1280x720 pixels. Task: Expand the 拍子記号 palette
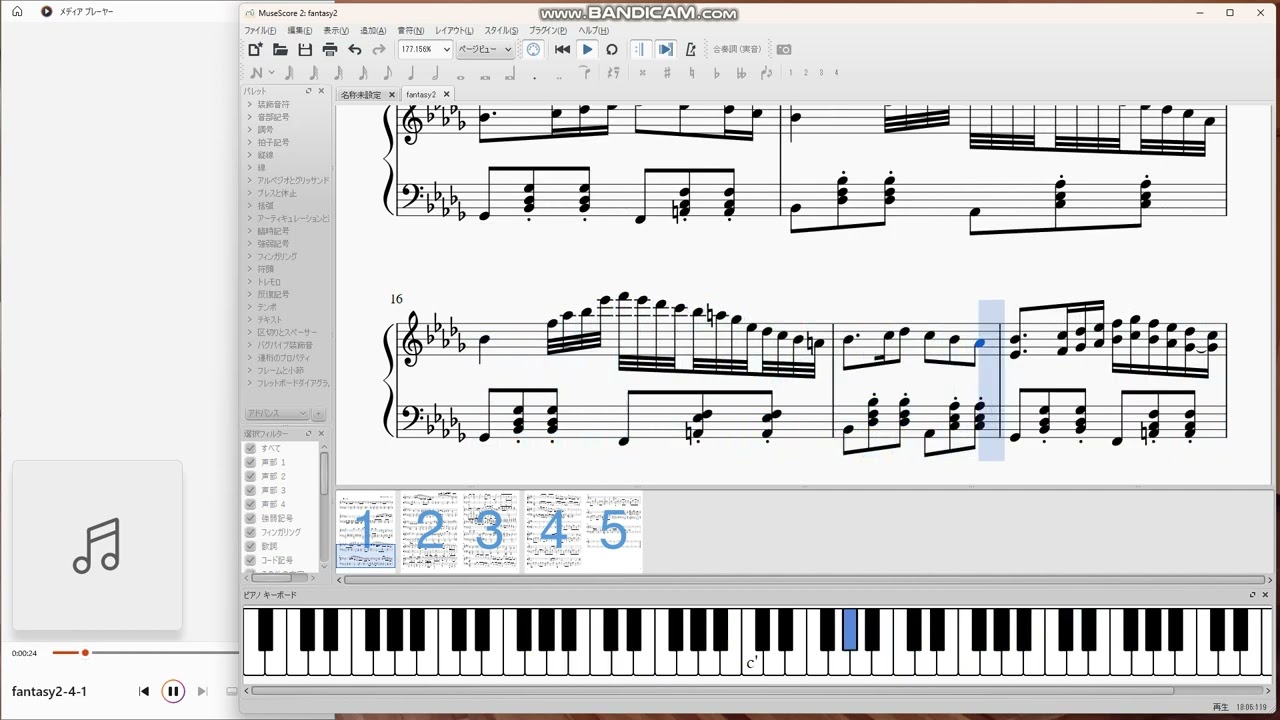pos(249,142)
